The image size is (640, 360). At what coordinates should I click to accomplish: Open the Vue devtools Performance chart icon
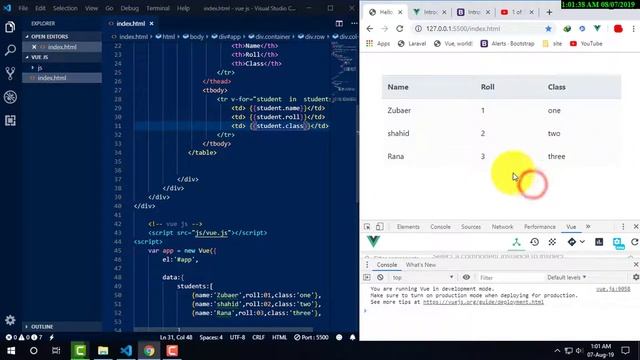pos(599,242)
